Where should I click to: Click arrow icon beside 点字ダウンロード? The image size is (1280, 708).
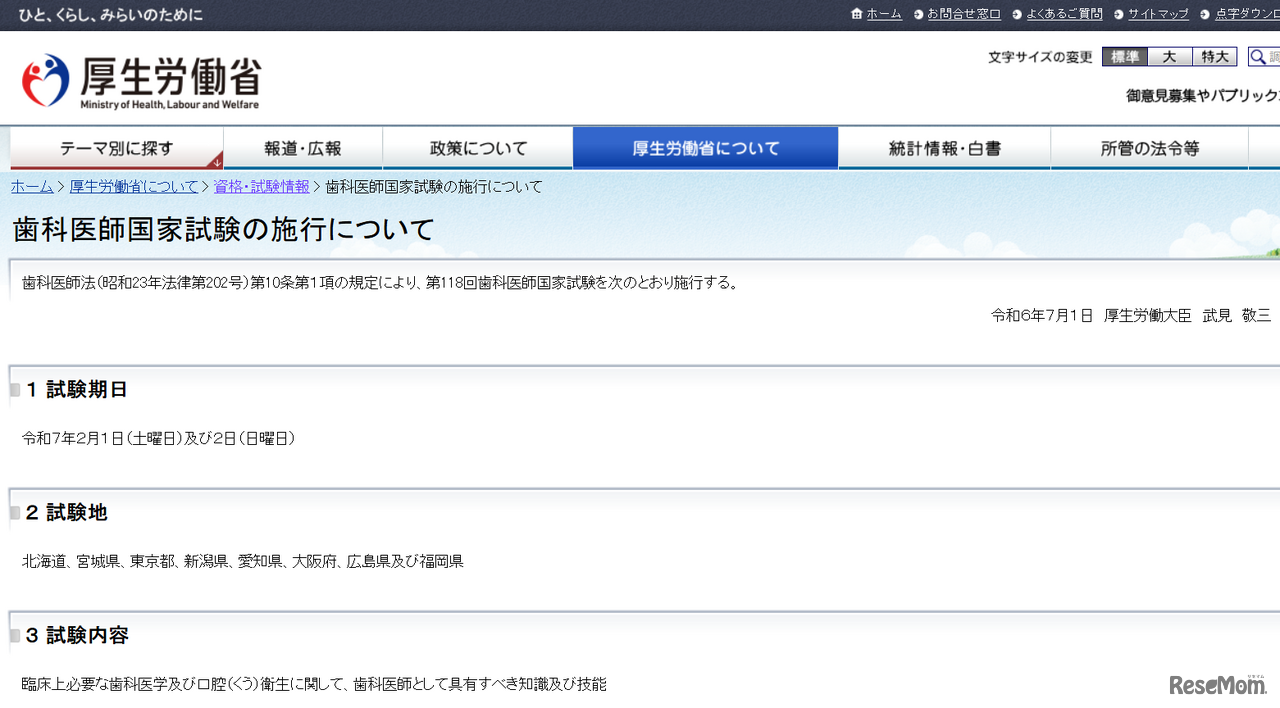pos(1205,14)
